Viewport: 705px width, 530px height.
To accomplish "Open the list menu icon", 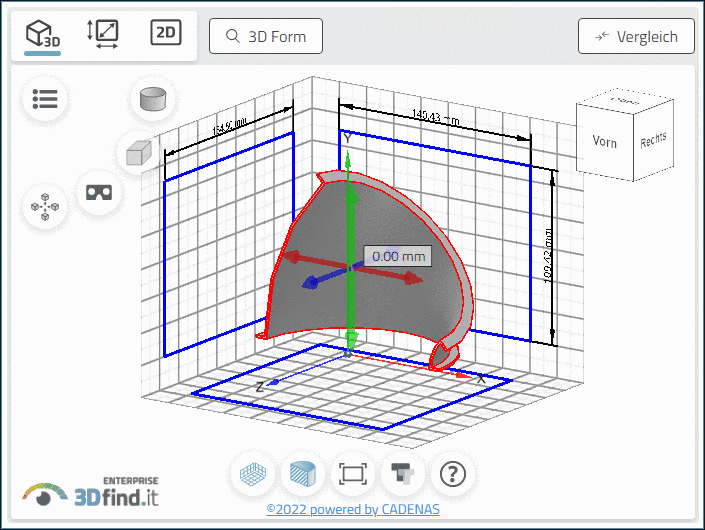I will coord(45,99).
